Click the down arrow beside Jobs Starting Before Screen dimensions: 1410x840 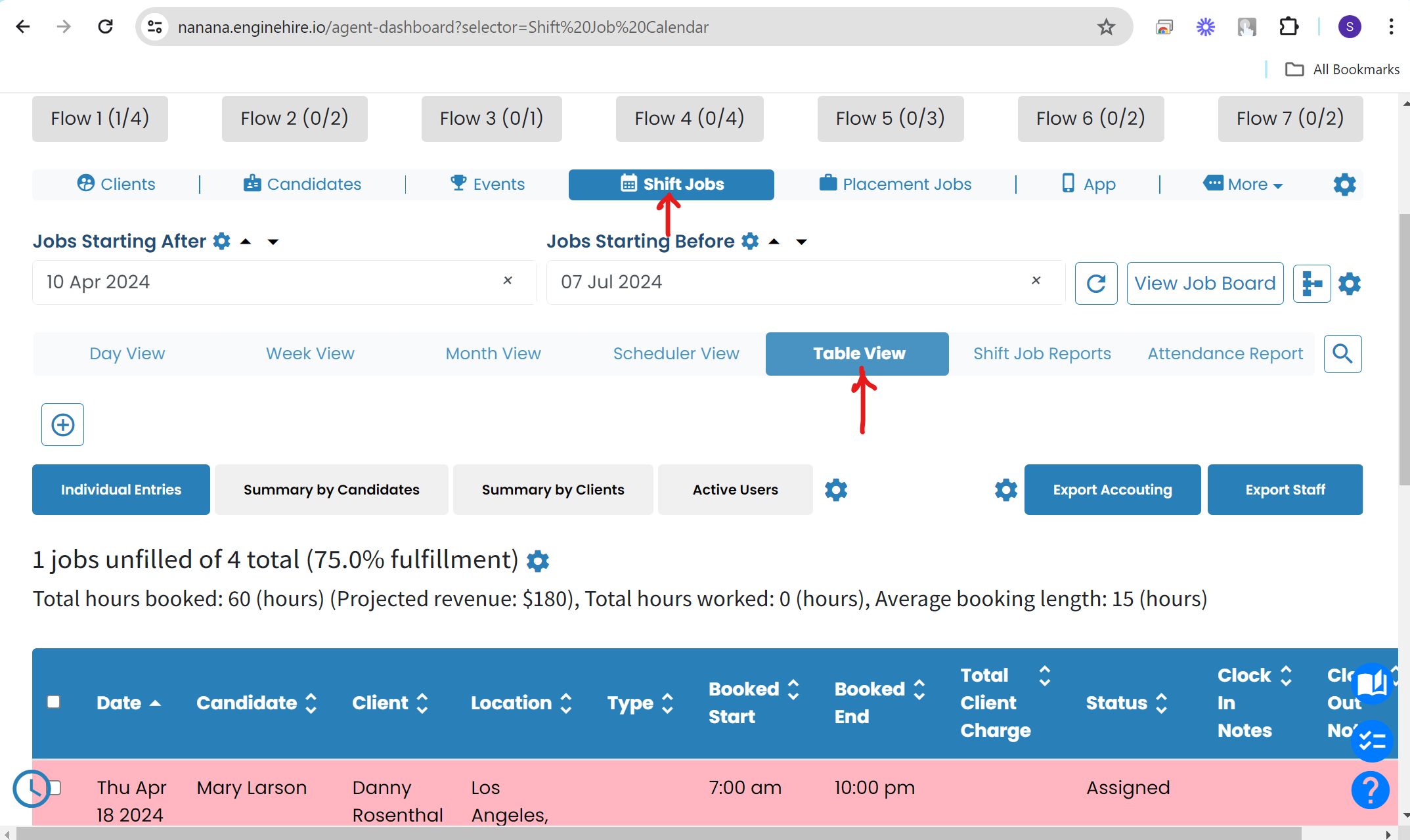801,242
